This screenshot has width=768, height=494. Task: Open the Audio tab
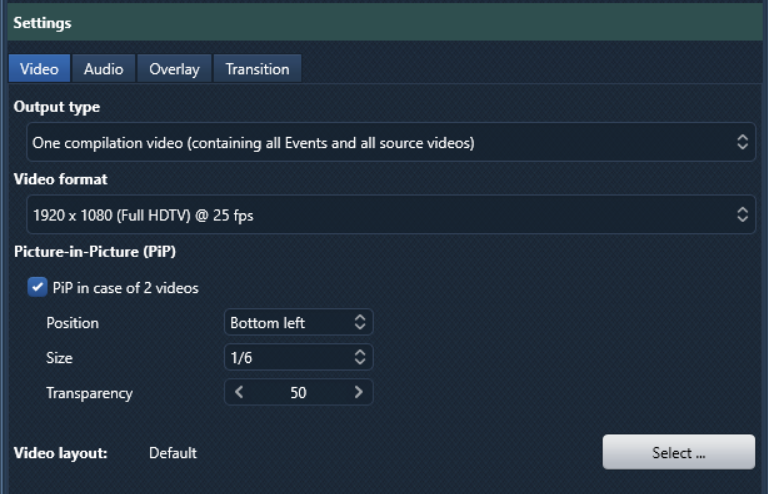click(x=103, y=69)
